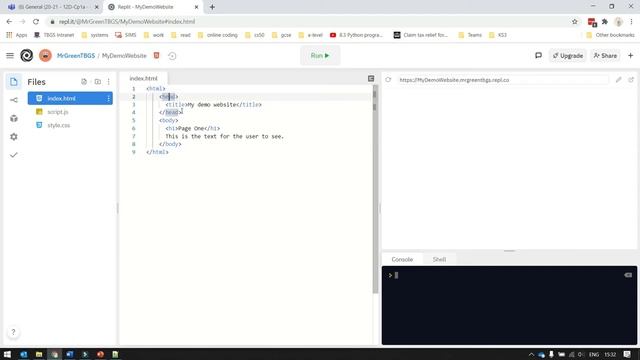Open the Windows notification center
The image size is (640, 360).
click(627, 354)
